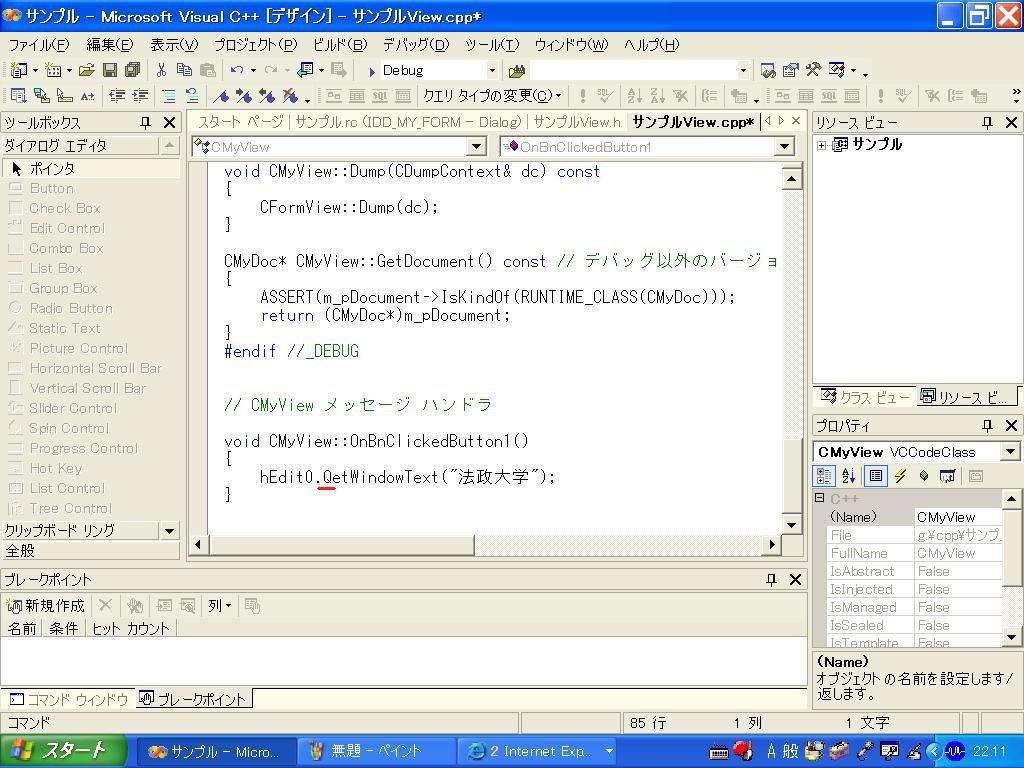Viewport: 1024px width, 768px height.
Task: Click the Increase Indent icon
Action: coord(140,96)
